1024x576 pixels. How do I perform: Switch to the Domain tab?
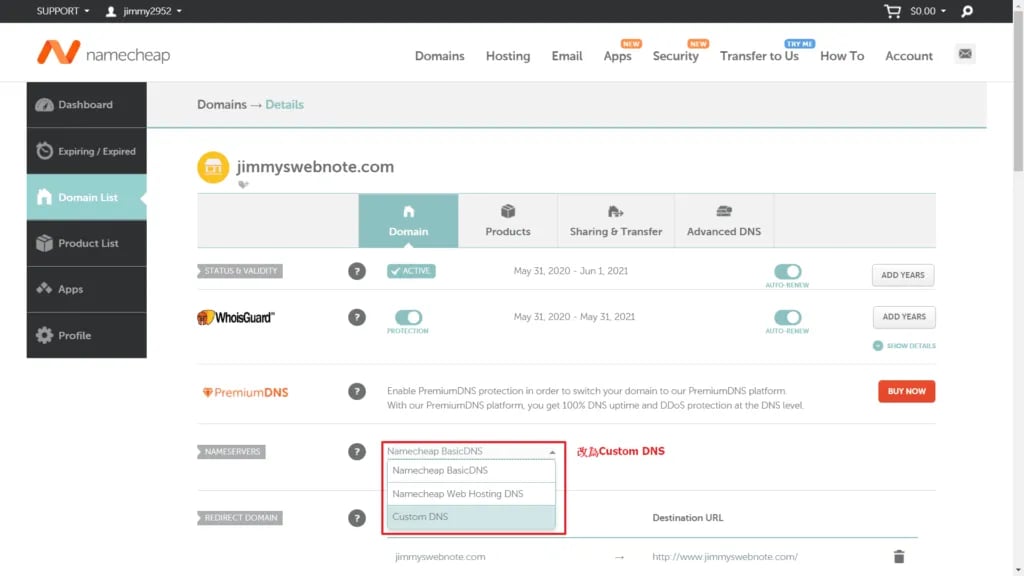click(408, 221)
